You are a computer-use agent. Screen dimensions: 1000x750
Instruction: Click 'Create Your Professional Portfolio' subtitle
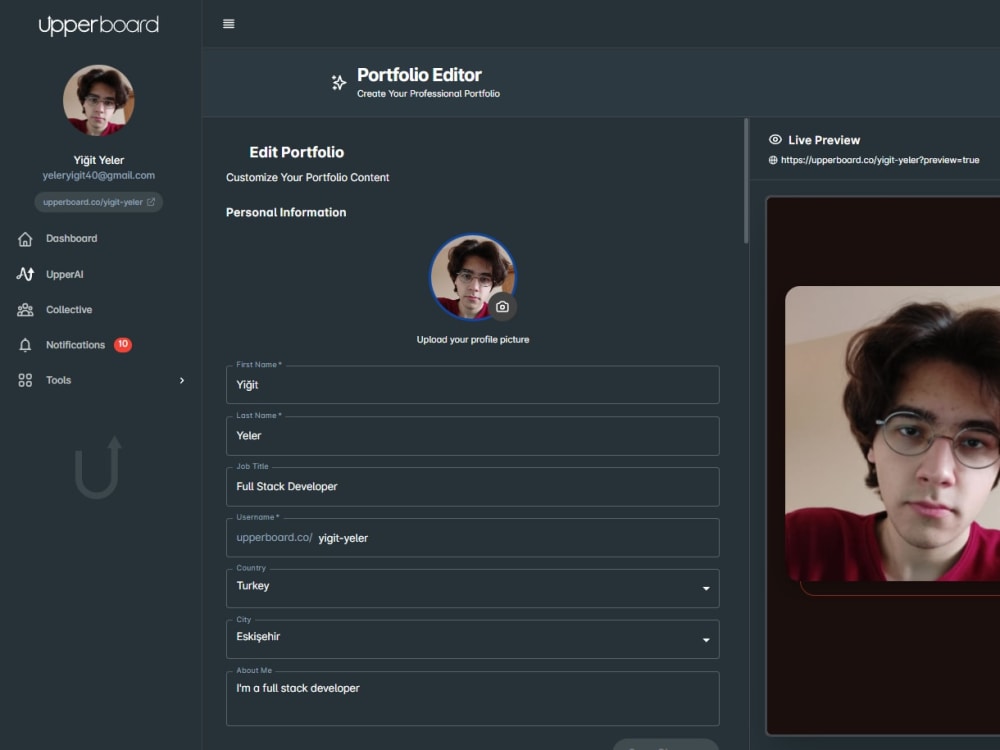click(429, 94)
